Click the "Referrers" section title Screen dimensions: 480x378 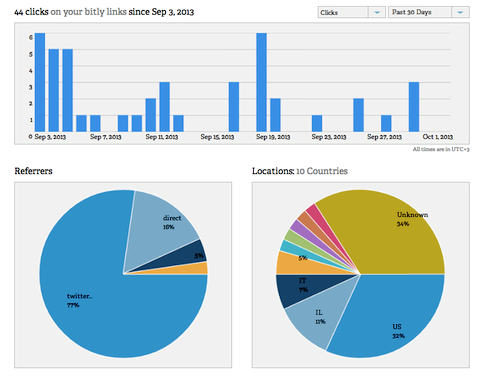click(33, 171)
